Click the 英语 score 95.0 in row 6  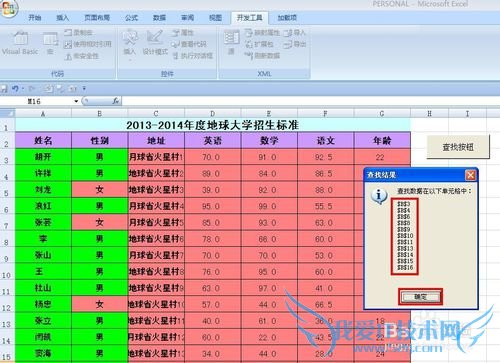(213, 206)
